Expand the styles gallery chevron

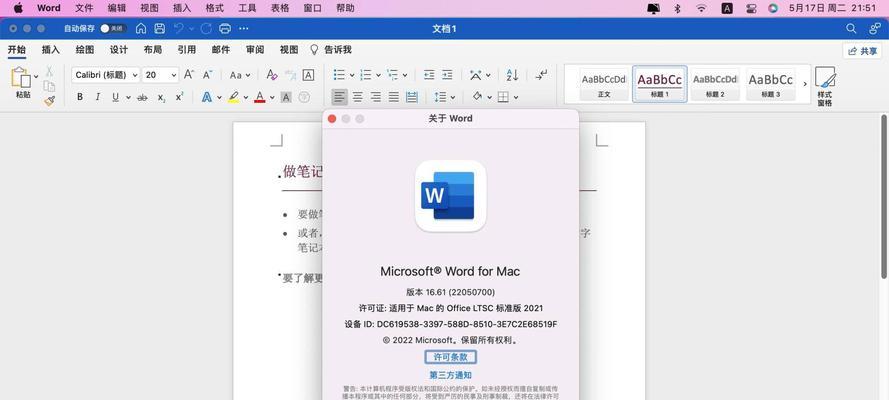pos(805,84)
